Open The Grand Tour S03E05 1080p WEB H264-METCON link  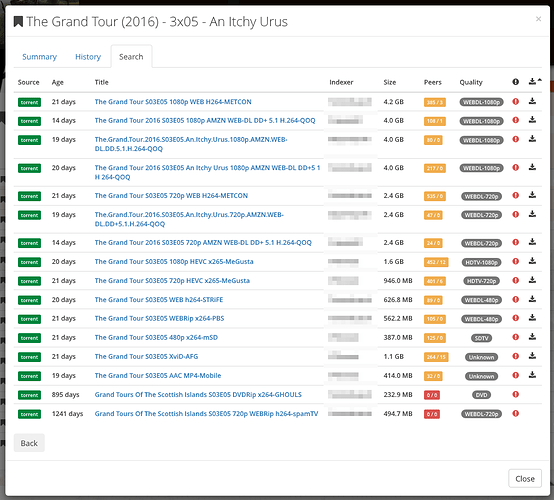coord(173,102)
